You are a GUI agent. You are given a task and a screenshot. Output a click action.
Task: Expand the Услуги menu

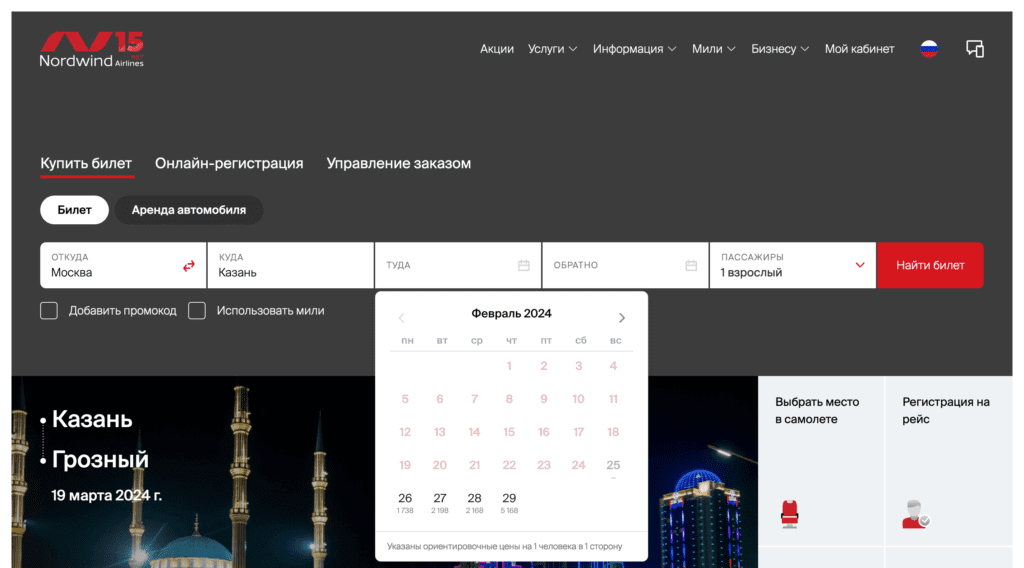click(552, 49)
